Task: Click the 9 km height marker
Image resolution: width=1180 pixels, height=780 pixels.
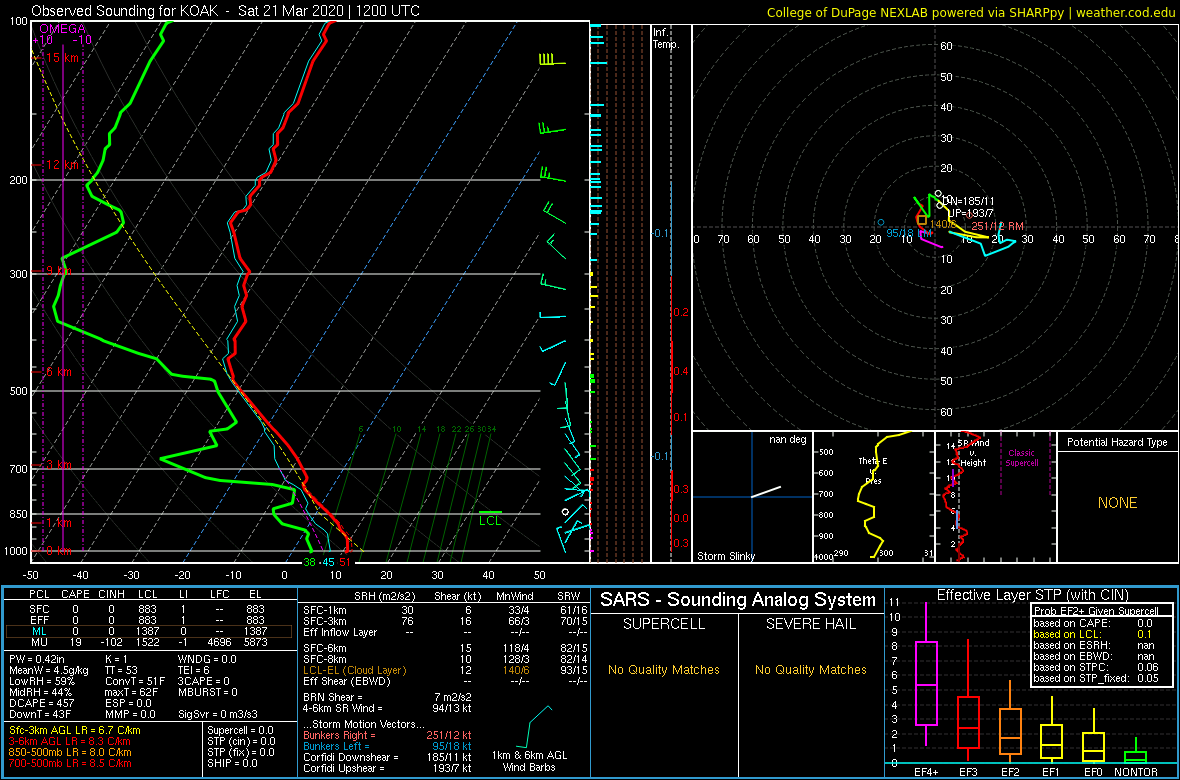Action: point(57,270)
